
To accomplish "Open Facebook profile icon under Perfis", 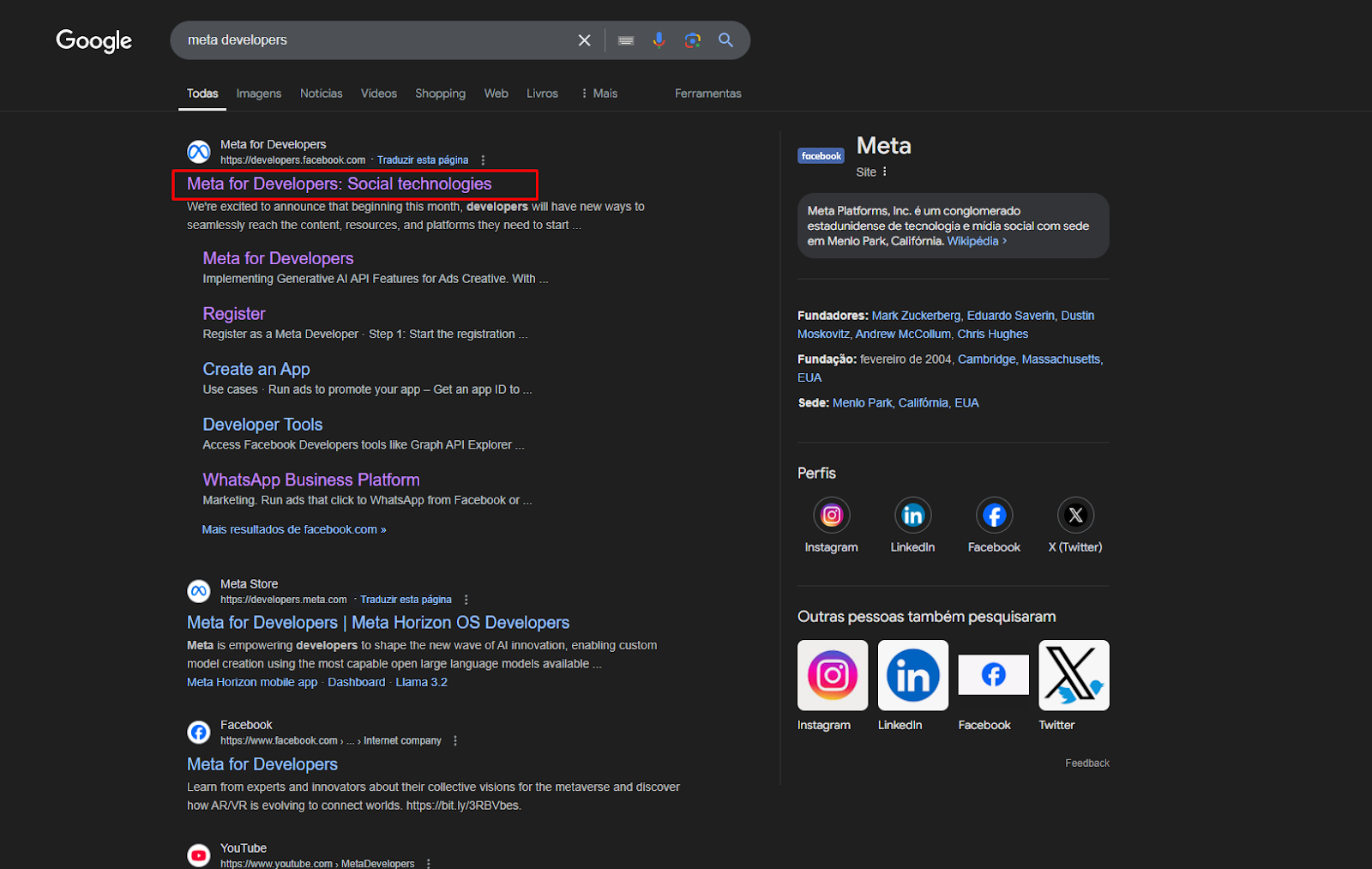I will point(994,516).
